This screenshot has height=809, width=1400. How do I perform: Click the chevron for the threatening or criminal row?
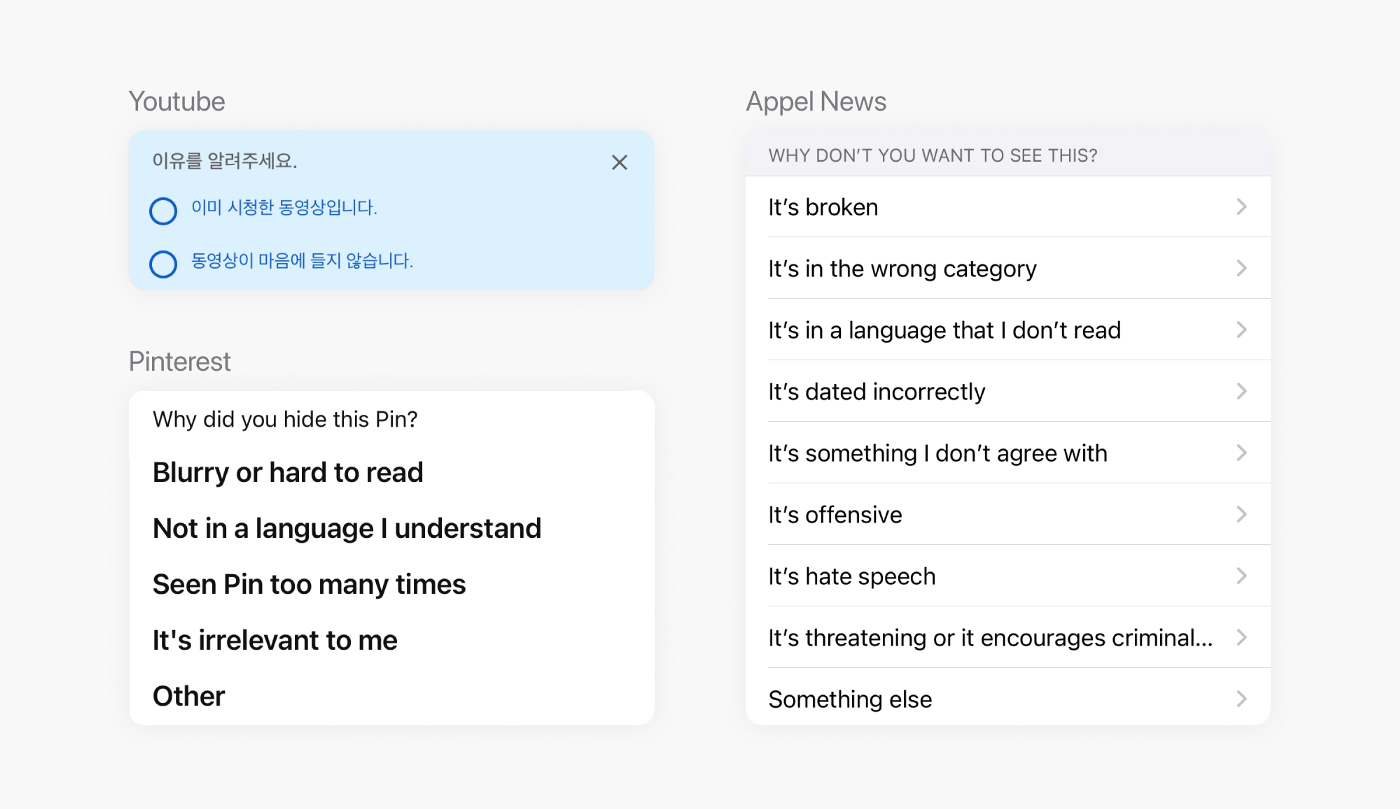point(1241,637)
